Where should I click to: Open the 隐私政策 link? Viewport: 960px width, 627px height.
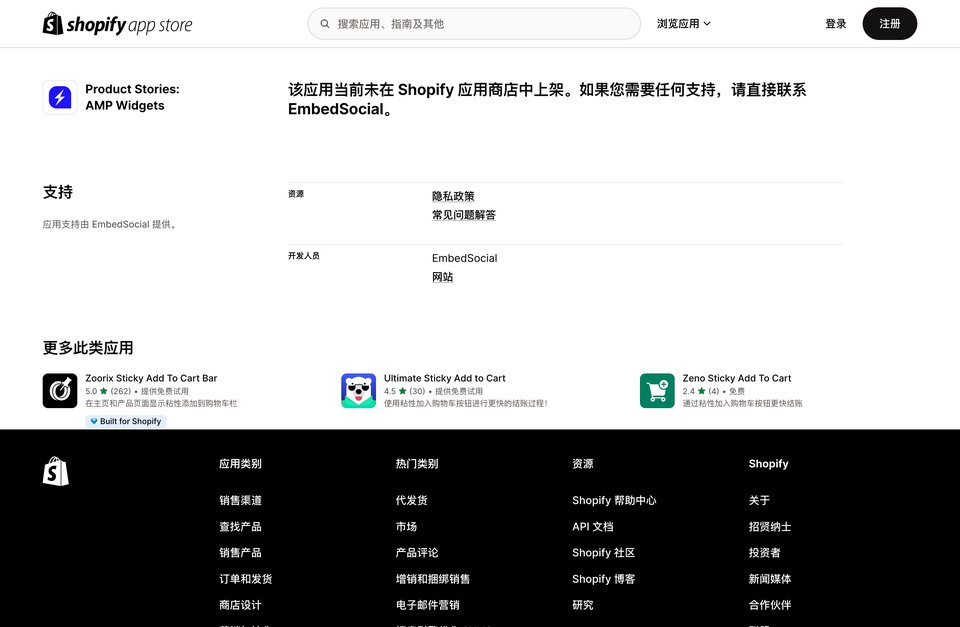point(453,196)
